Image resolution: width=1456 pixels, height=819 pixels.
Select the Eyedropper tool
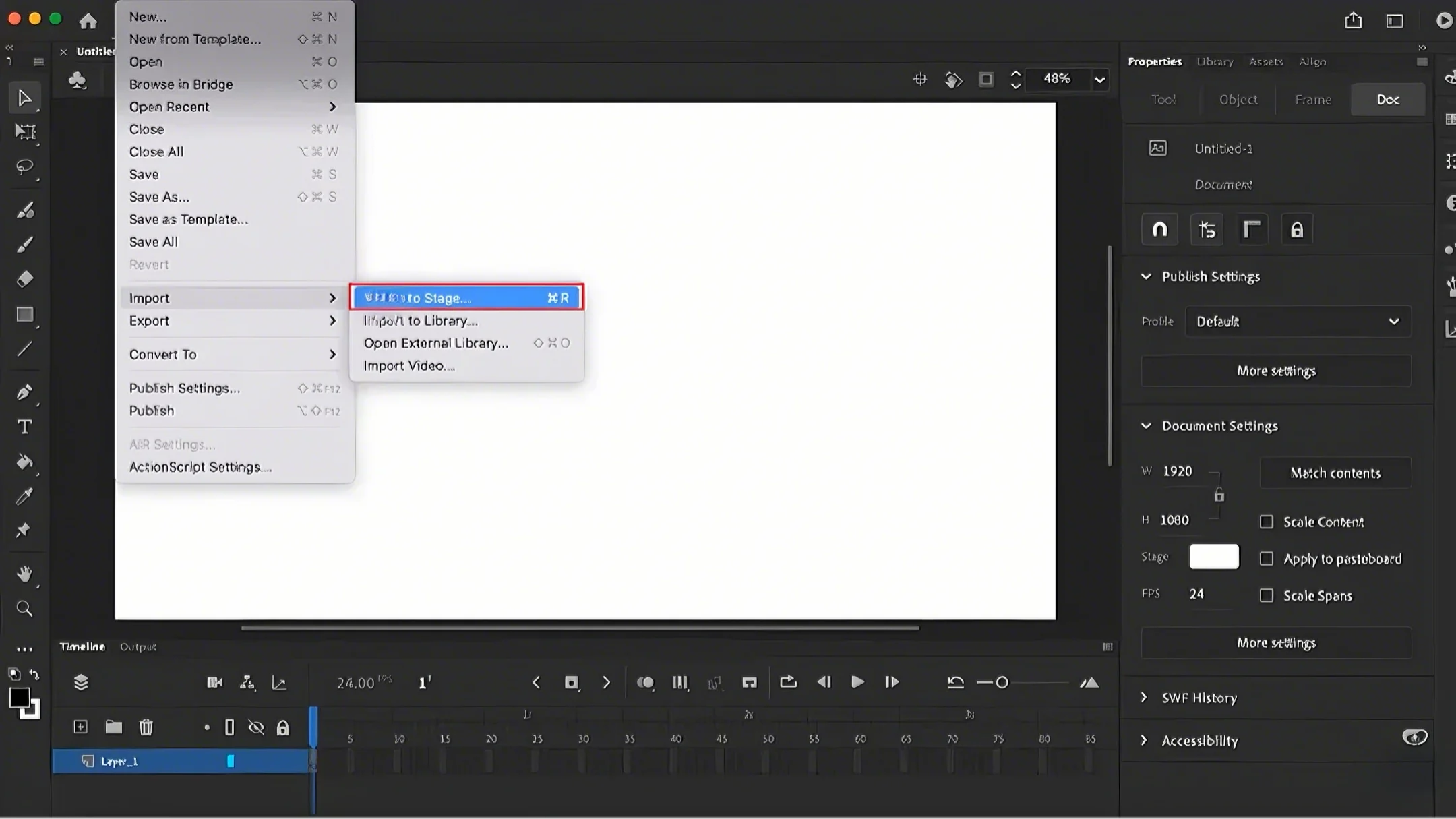pyautogui.click(x=24, y=497)
